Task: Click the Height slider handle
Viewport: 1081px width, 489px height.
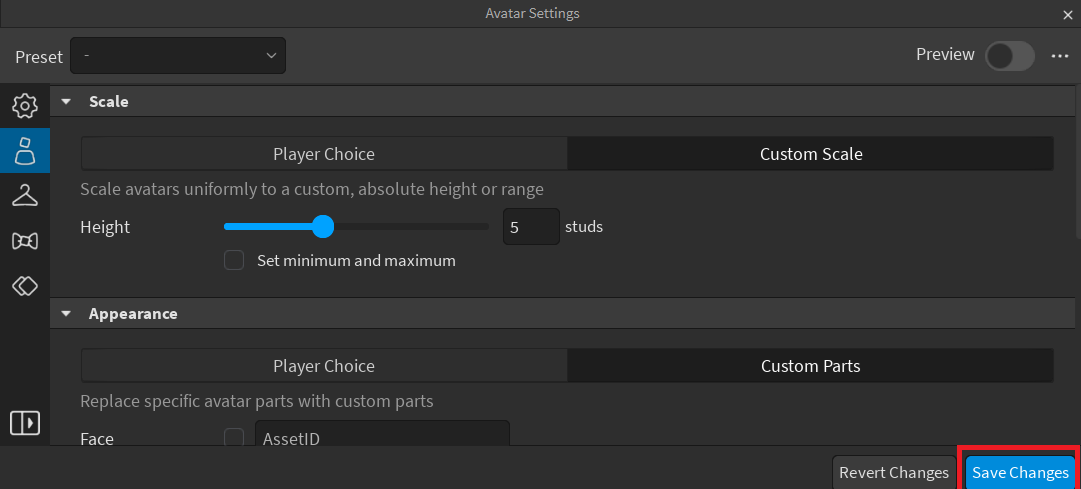Action: point(322,227)
